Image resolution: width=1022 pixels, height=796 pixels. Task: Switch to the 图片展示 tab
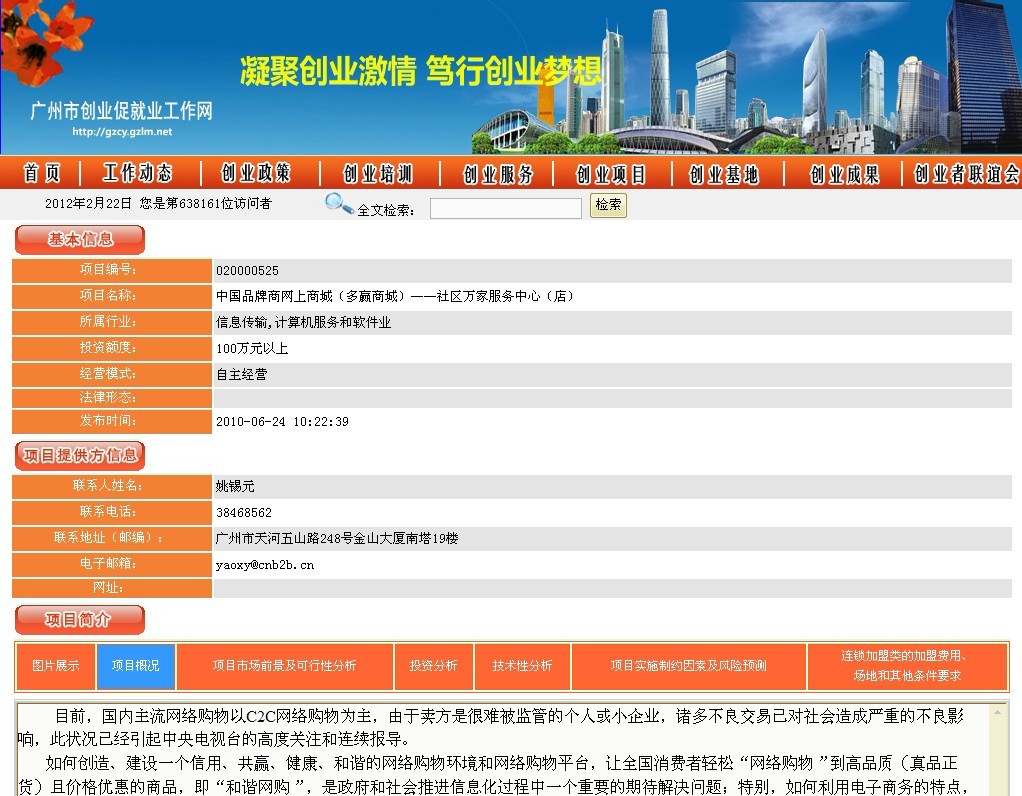pos(56,666)
